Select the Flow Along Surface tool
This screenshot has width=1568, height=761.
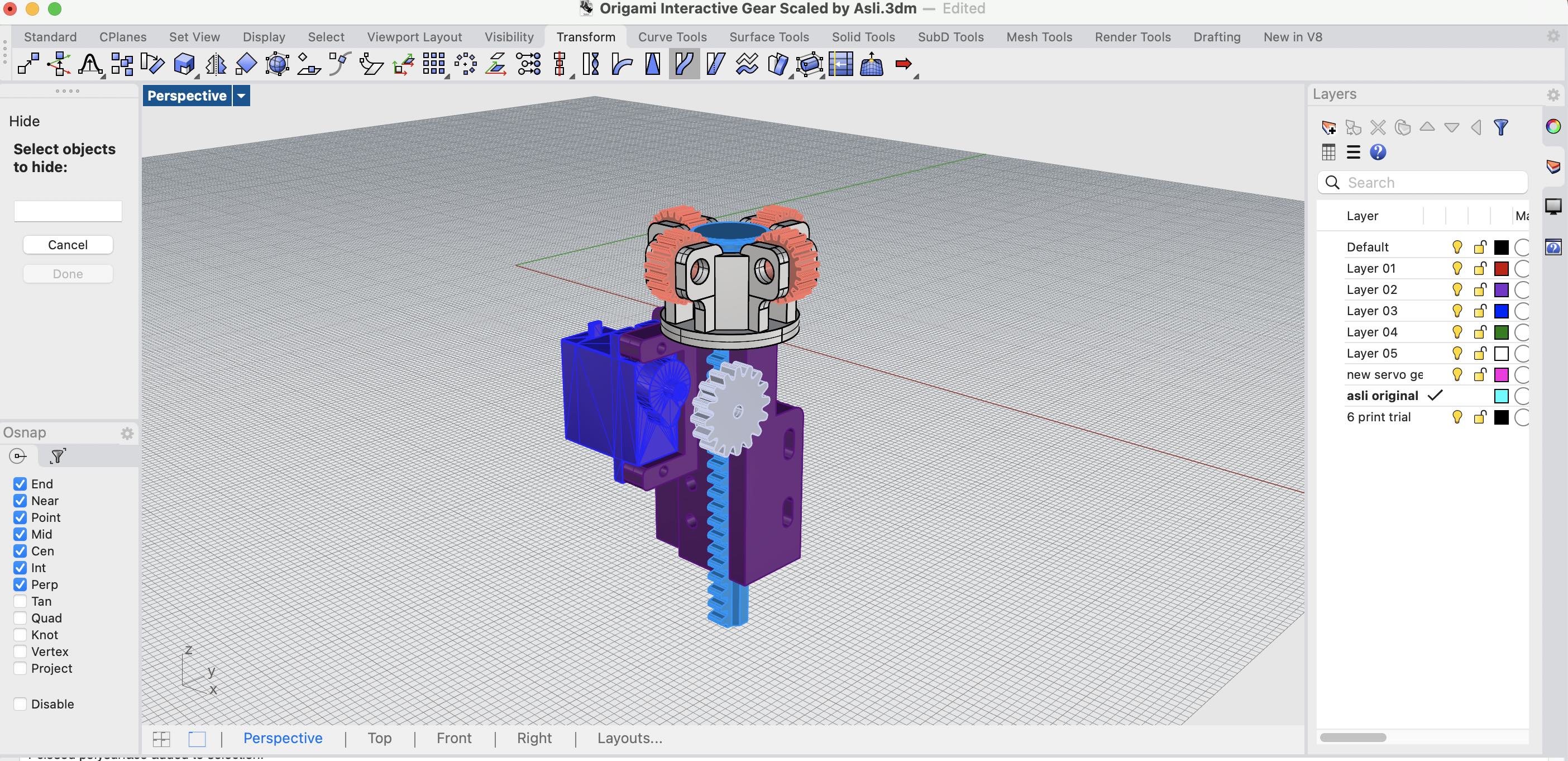778,64
